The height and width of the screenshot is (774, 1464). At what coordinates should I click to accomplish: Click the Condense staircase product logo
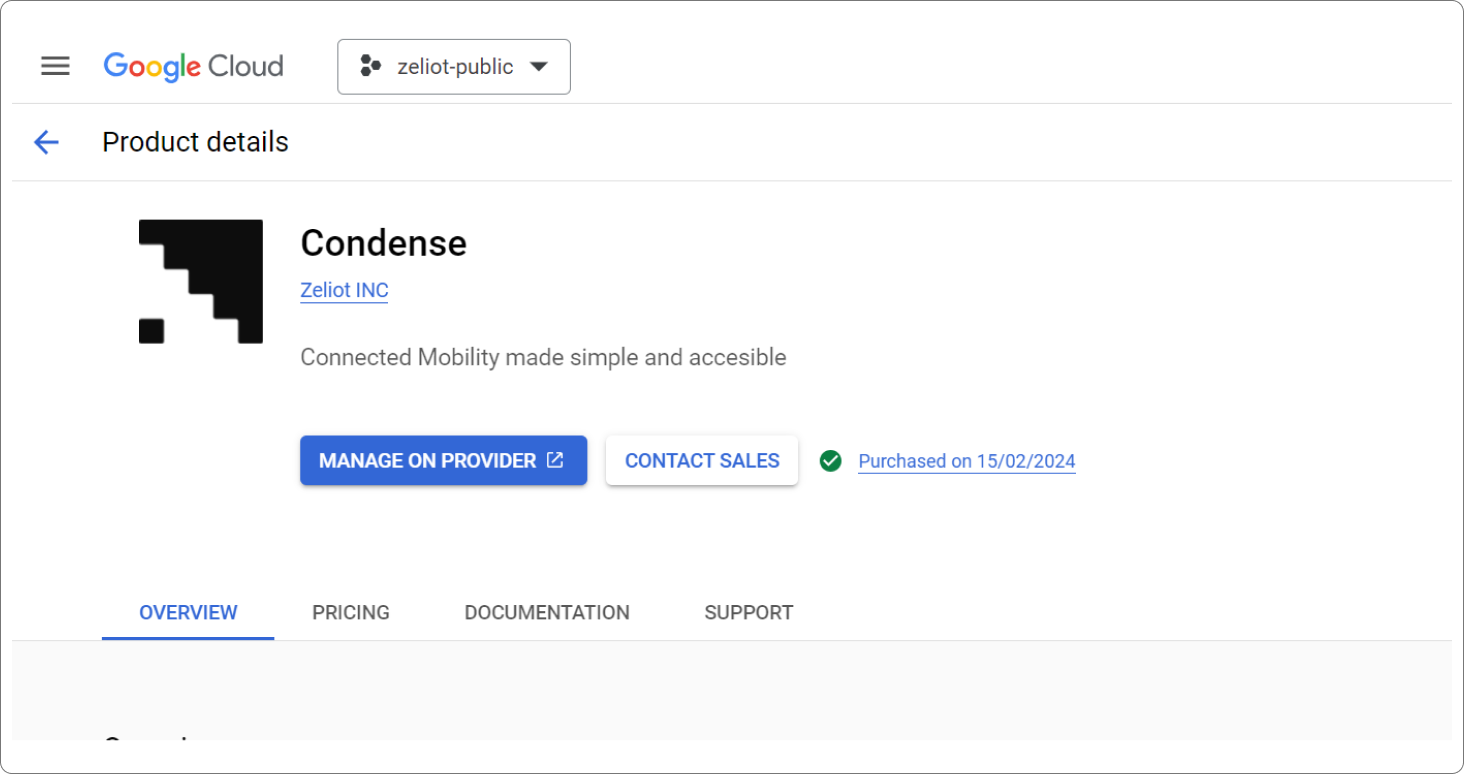point(201,281)
